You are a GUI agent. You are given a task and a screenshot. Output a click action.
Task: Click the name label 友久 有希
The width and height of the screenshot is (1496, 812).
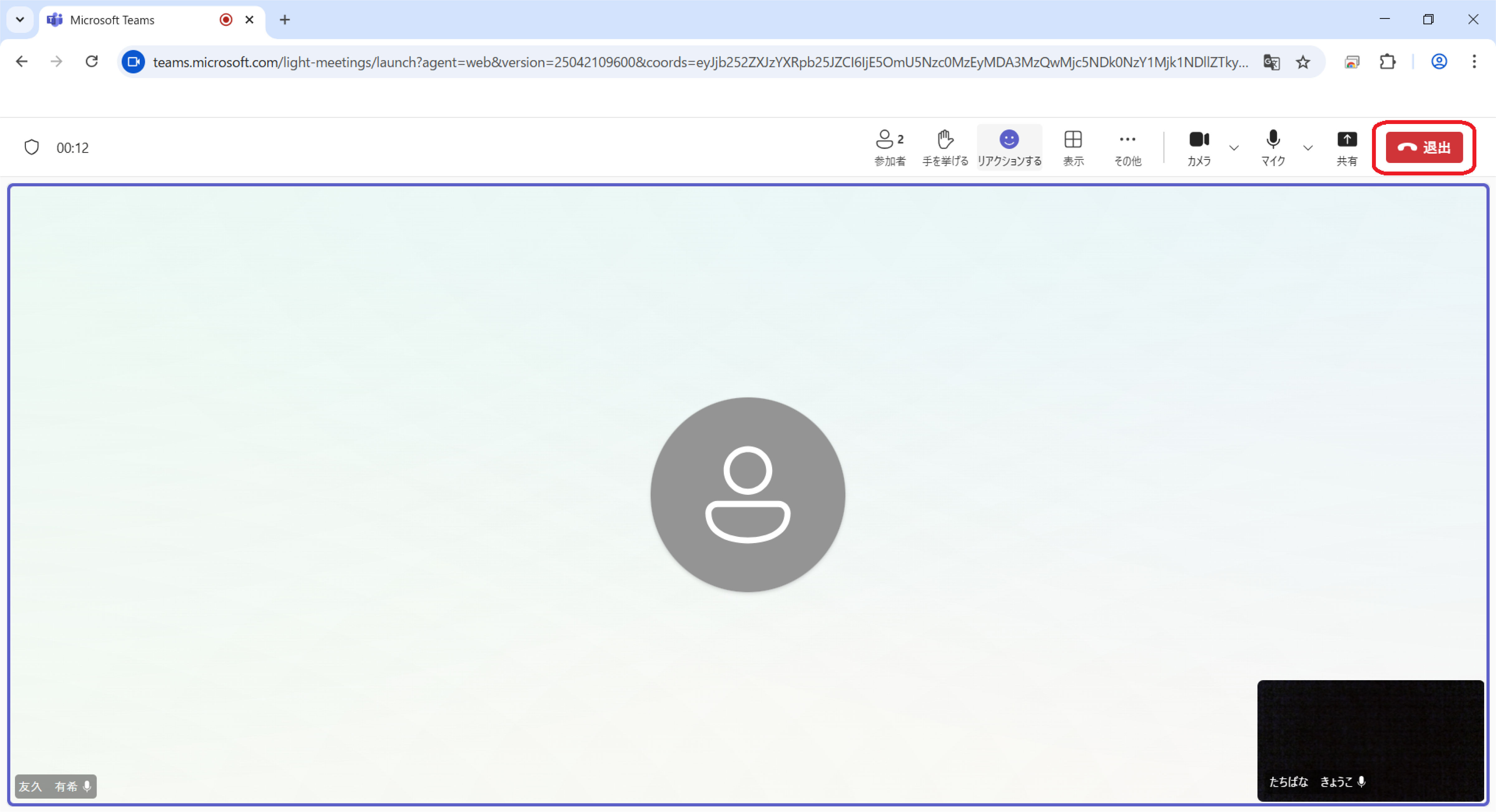click(x=56, y=786)
